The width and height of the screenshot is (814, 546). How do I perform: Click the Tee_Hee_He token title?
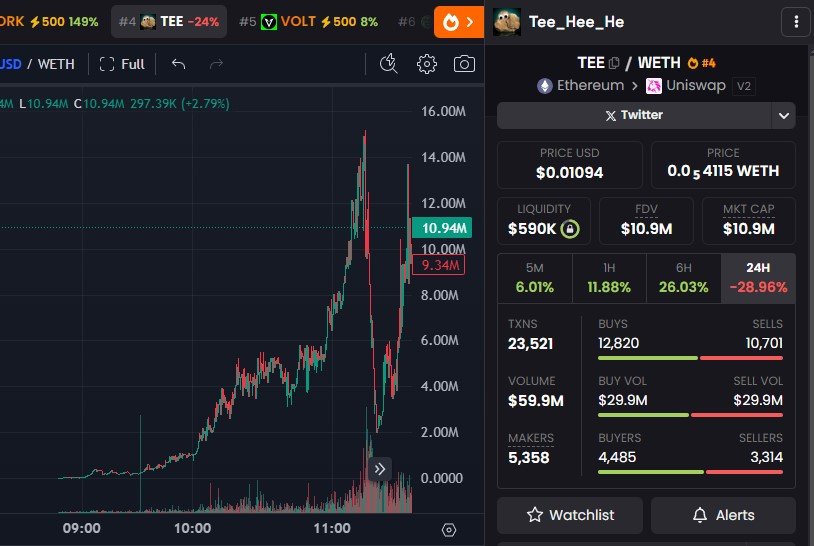point(576,22)
